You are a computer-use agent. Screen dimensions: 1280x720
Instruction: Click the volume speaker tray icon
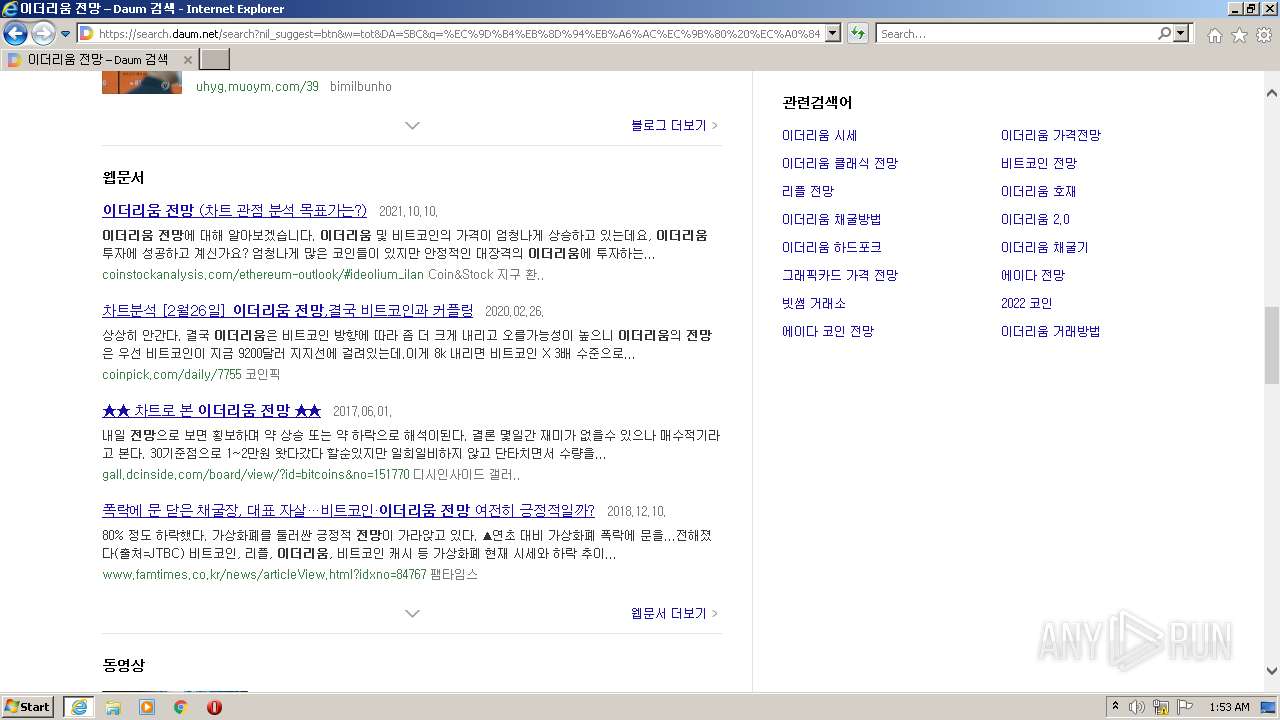[1136, 707]
